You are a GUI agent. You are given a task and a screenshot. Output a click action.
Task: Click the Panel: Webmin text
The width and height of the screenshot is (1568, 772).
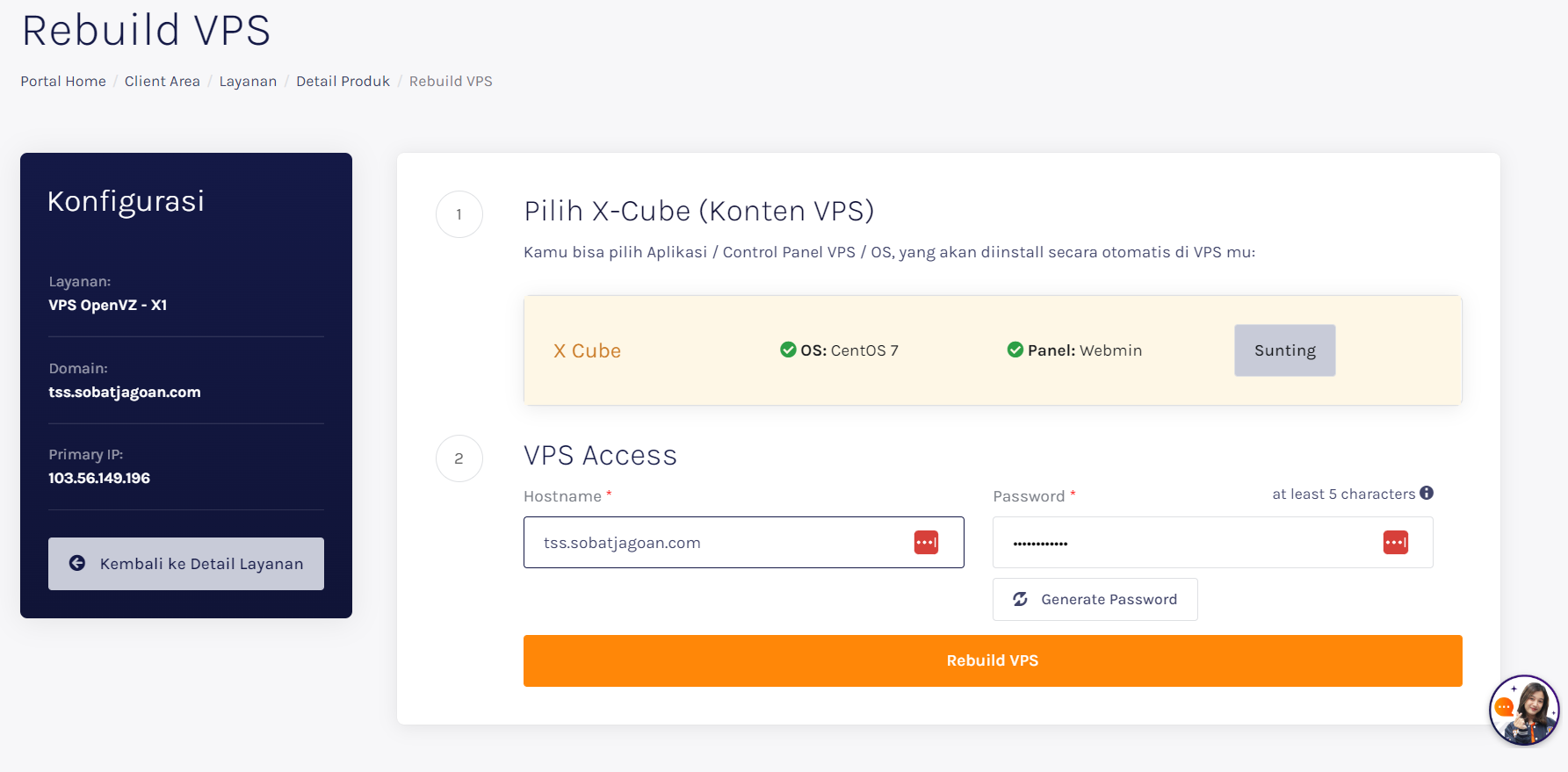click(1085, 350)
